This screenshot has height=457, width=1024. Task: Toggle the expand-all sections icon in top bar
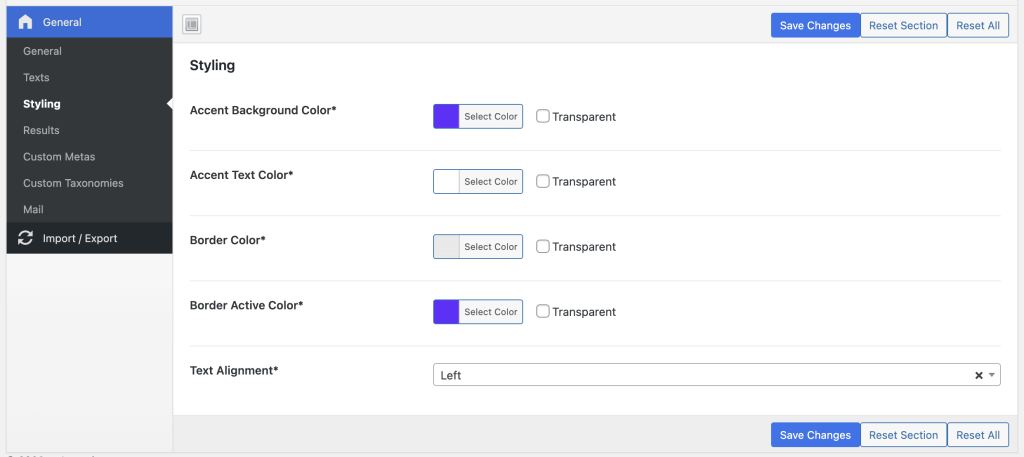click(192, 25)
